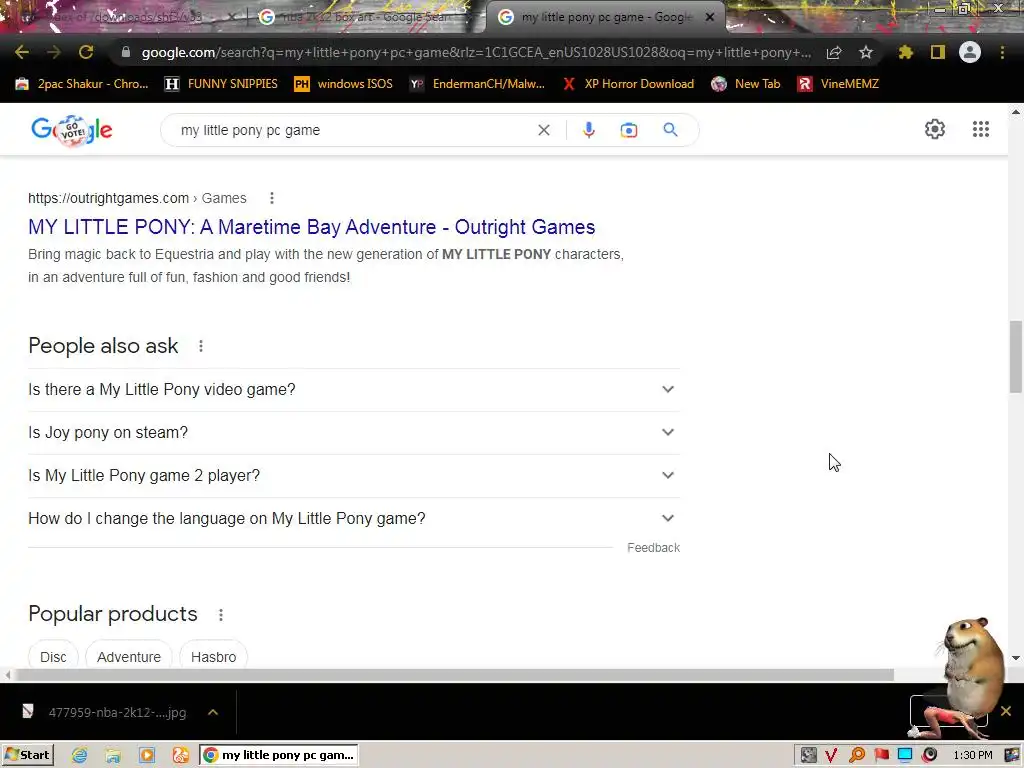Open the Google apps grid
Image resolution: width=1024 pixels, height=768 pixels.
981,129
